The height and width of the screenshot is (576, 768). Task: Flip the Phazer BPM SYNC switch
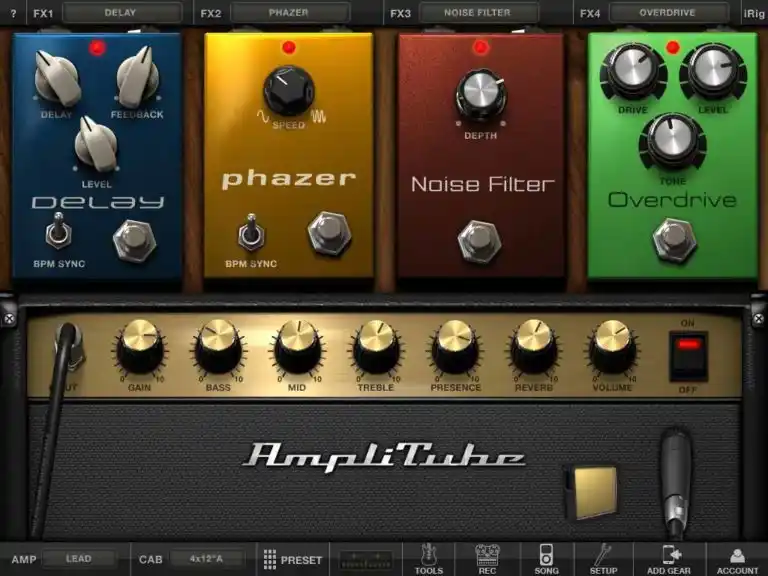click(251, 233)
